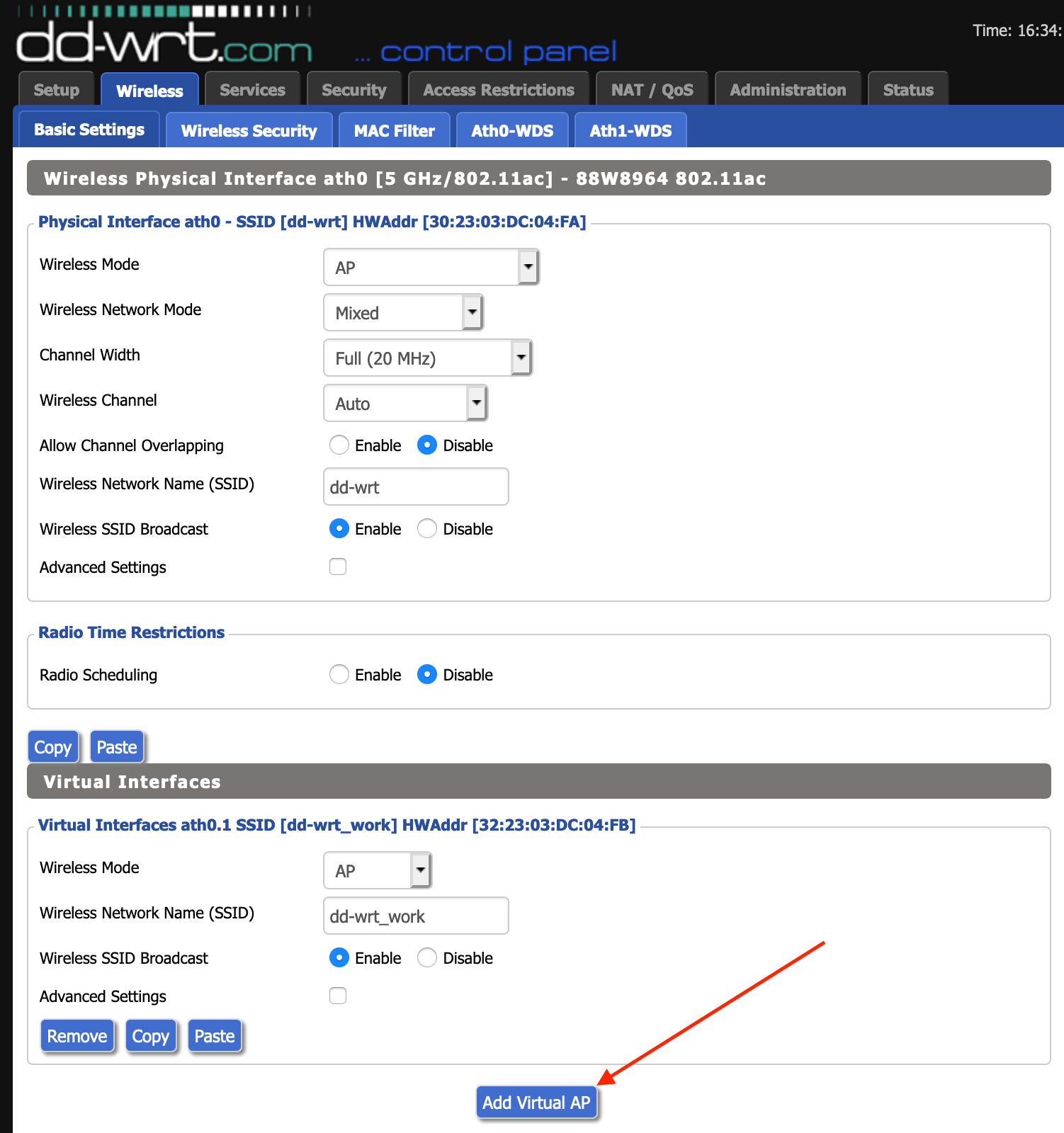Open the Channel Width dropdown
Viewport: 1064px width, 1133px height.
click(428, 358)
